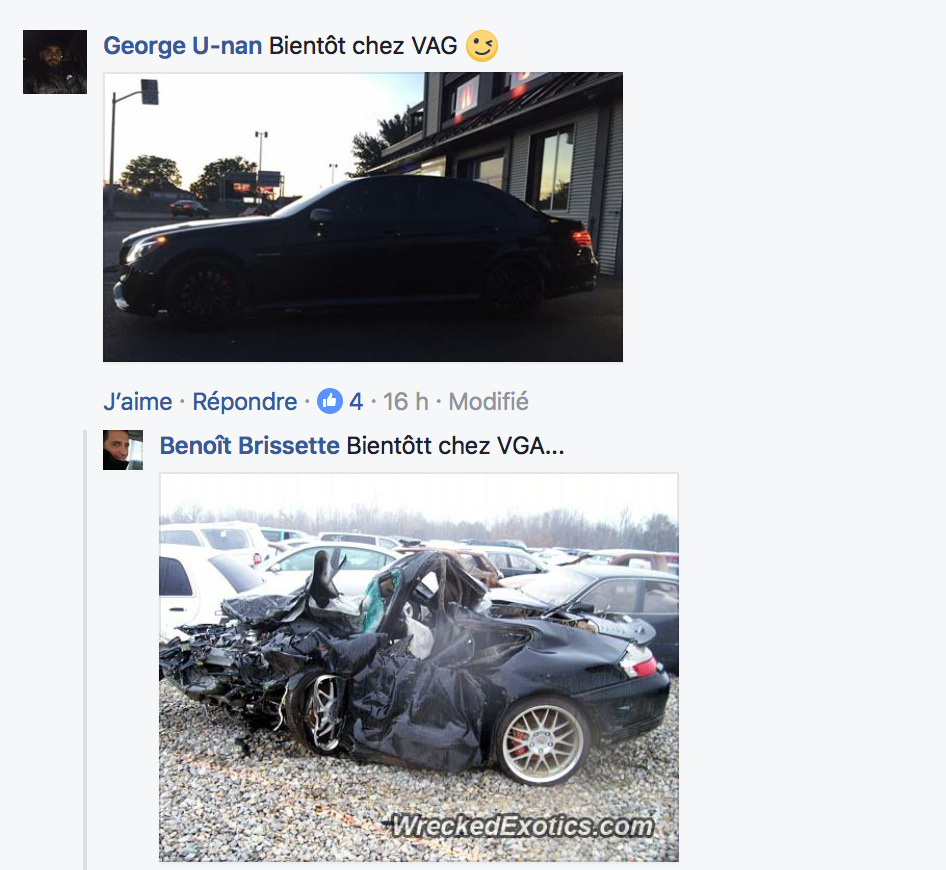Open Benoît Brissette's profile picture
946x870 pixels.
pos(123,450)
